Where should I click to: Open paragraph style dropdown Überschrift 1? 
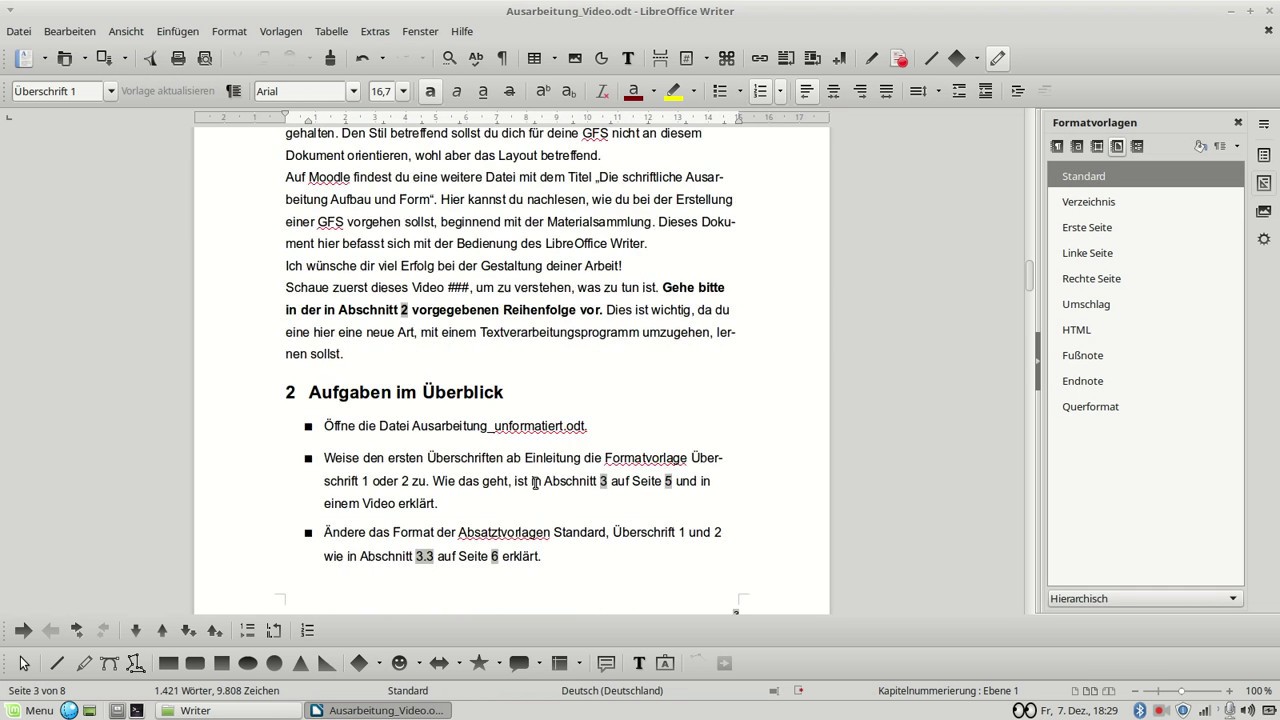pyautogui.click(x=111, y=91)
